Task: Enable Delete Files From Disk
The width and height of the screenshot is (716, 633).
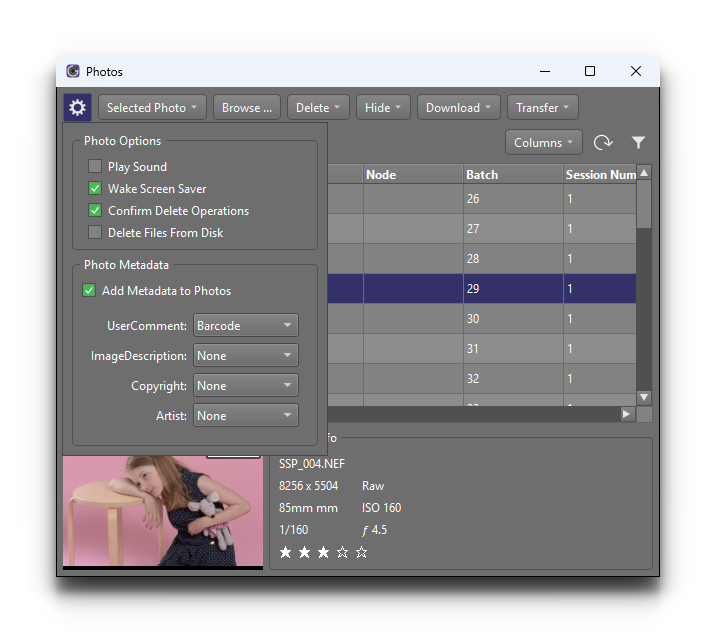Action: tap(95, 232)
